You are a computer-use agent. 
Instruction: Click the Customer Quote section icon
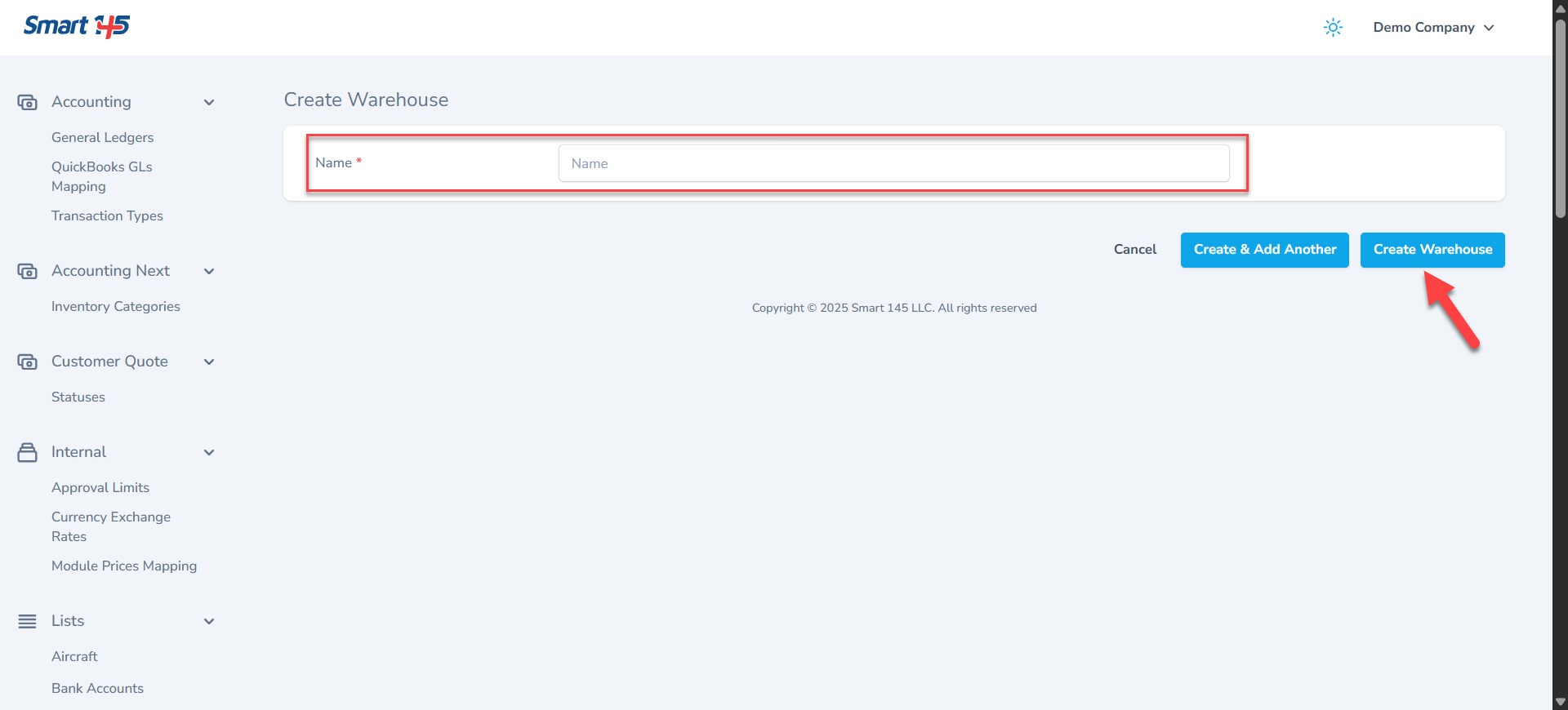click(x=28, y=362)
